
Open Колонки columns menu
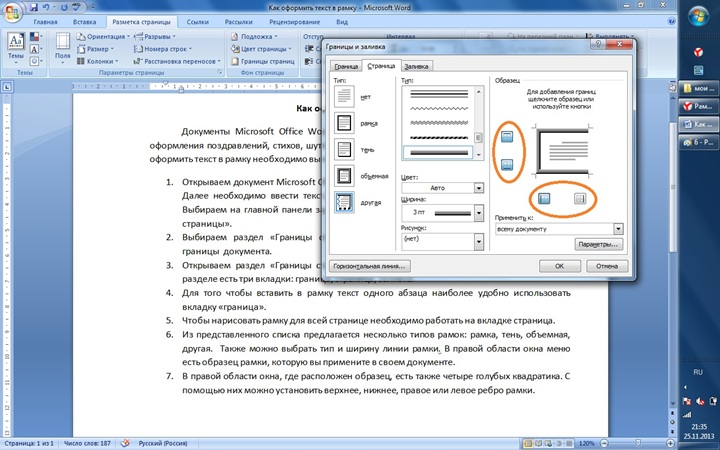pos(97,61)
